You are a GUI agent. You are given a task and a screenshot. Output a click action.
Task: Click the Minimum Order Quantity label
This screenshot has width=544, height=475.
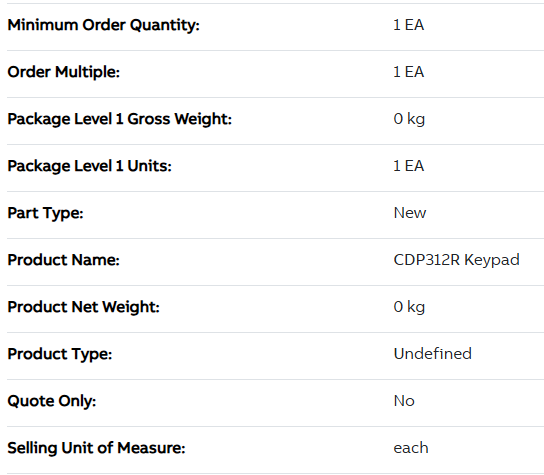pos(103,25)
